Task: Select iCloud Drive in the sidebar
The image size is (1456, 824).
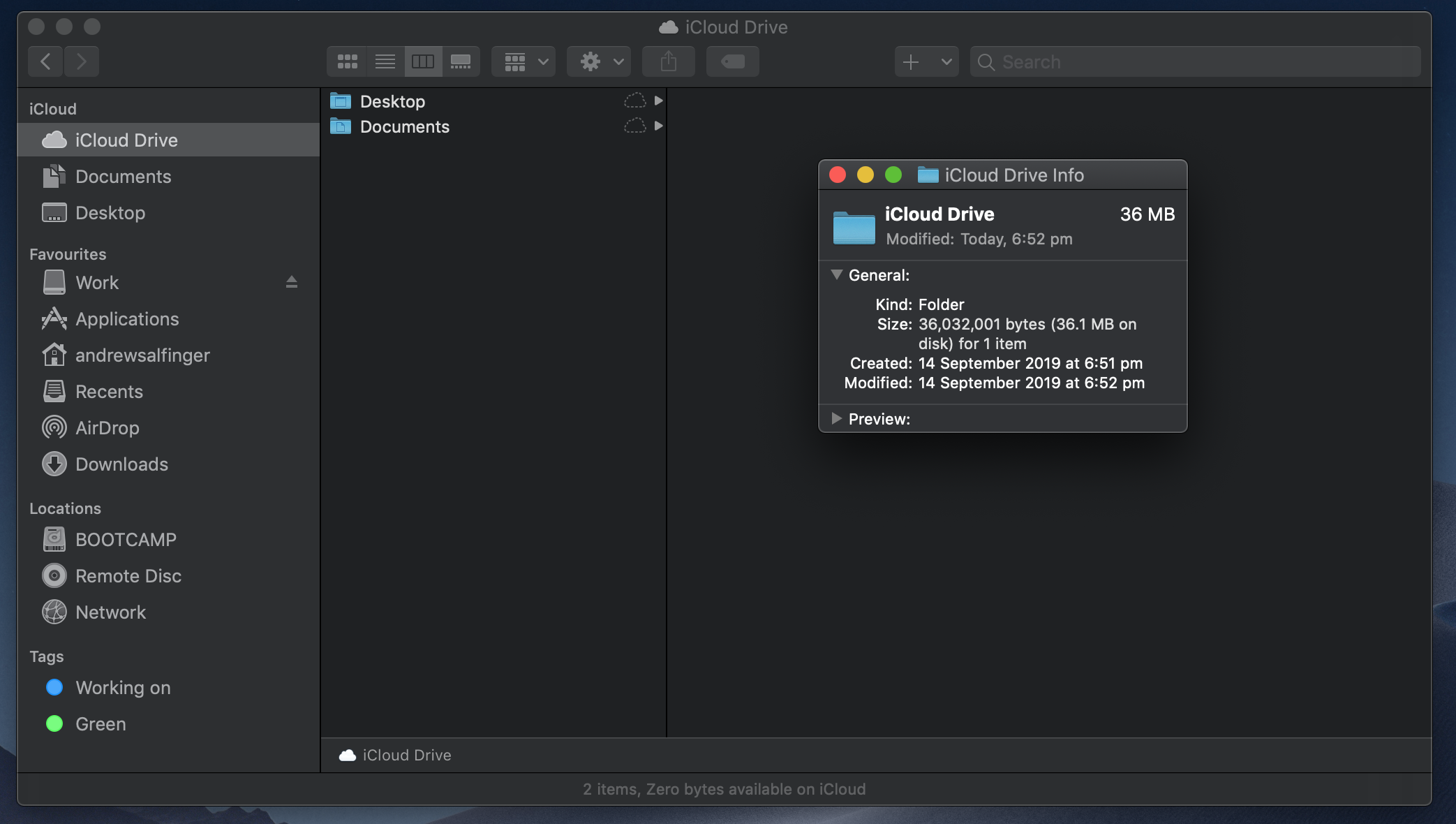Action: click(x=168, y=140)
